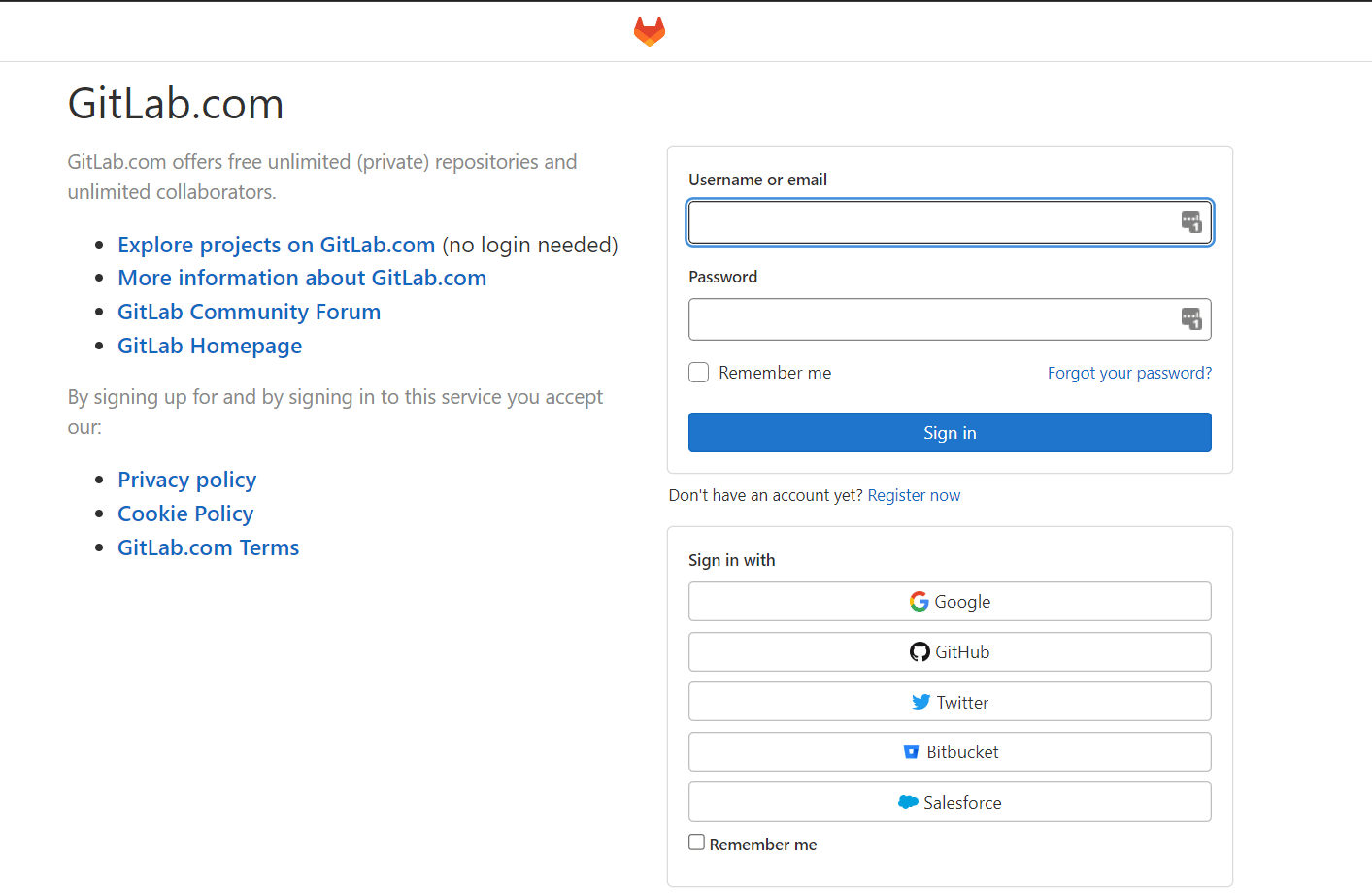Viewport: 1372px width, 895px height.
Task: Visit the GitLab Community Forum link
Action: [250, 312]
